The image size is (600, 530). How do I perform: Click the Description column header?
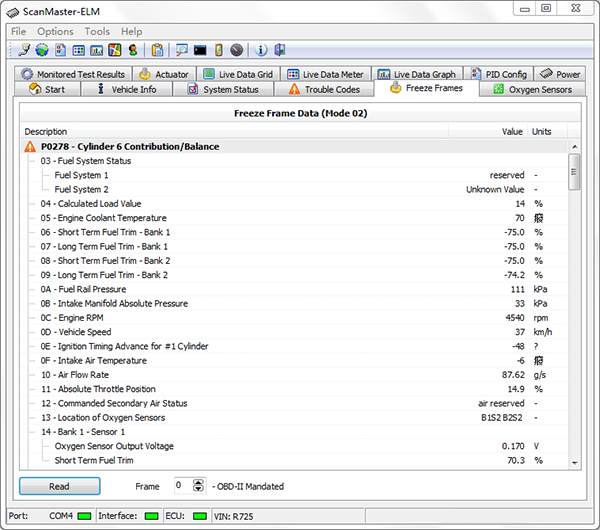pyautogui.click(x=235, y=131)
